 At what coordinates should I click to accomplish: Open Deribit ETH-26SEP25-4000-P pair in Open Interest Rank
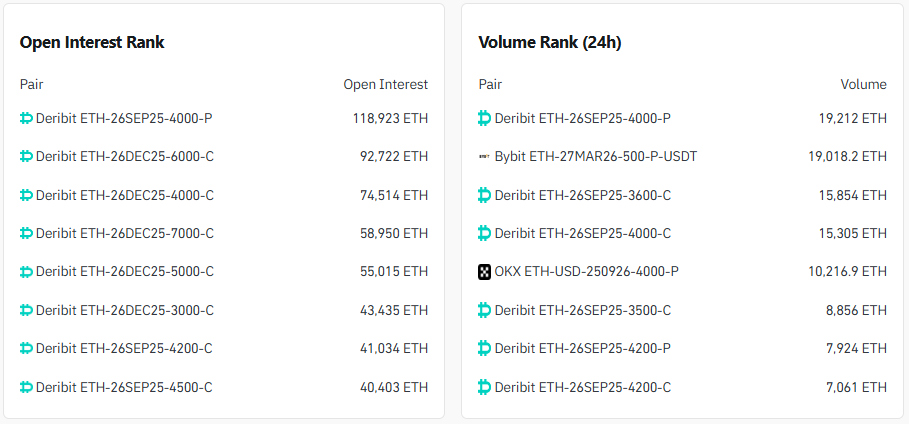[124, 118]
